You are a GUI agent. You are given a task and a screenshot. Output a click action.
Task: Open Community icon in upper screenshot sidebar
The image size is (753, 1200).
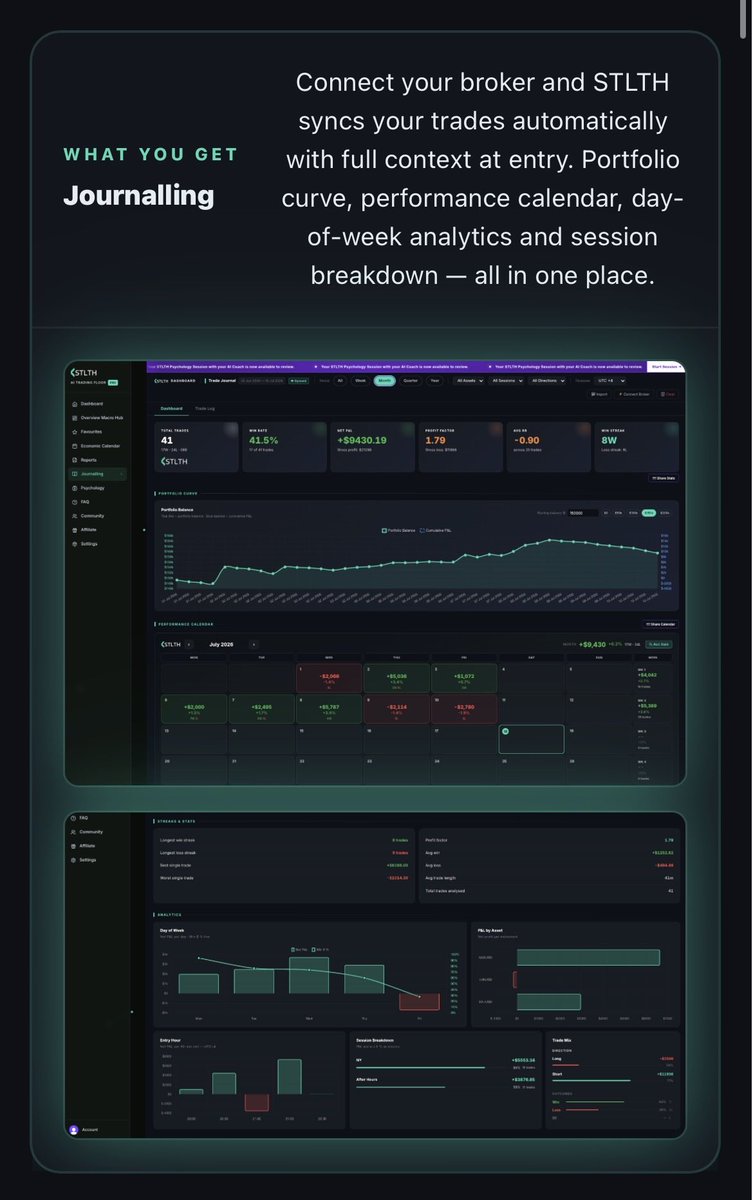tap(75, 516)
